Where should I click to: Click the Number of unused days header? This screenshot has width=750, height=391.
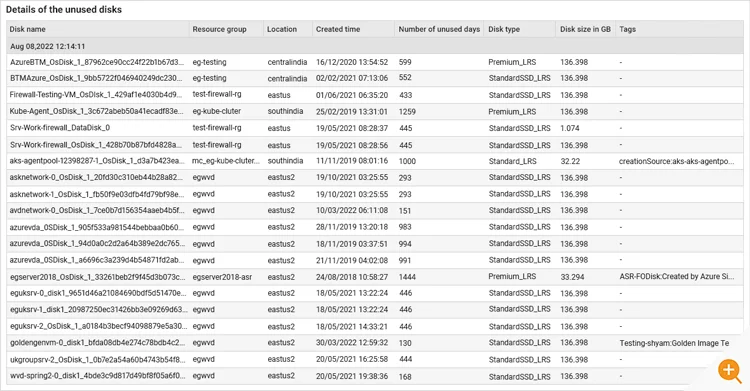(439, 29)
